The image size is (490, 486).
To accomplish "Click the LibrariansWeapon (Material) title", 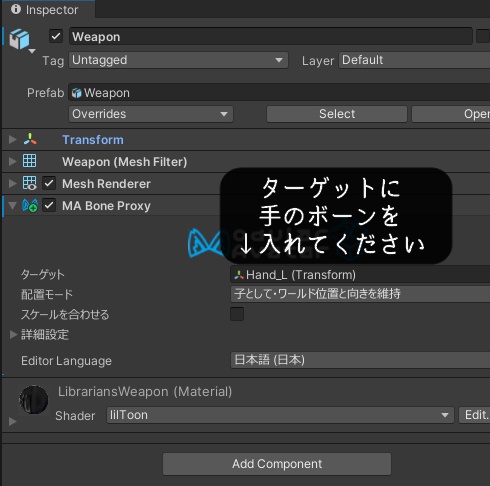I will [x=145, y=392].
